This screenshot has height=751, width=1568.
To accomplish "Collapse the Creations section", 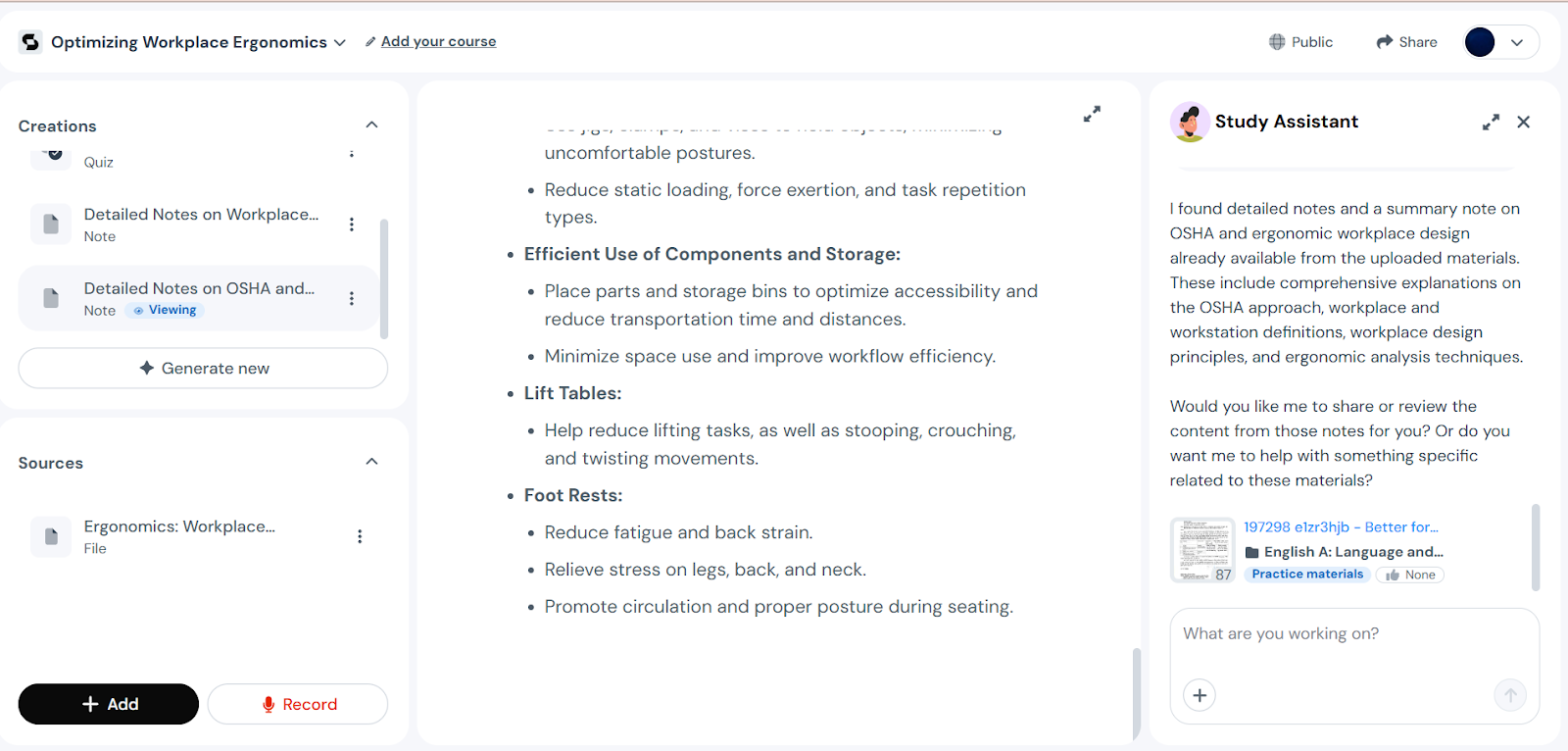I will [371, 125].
